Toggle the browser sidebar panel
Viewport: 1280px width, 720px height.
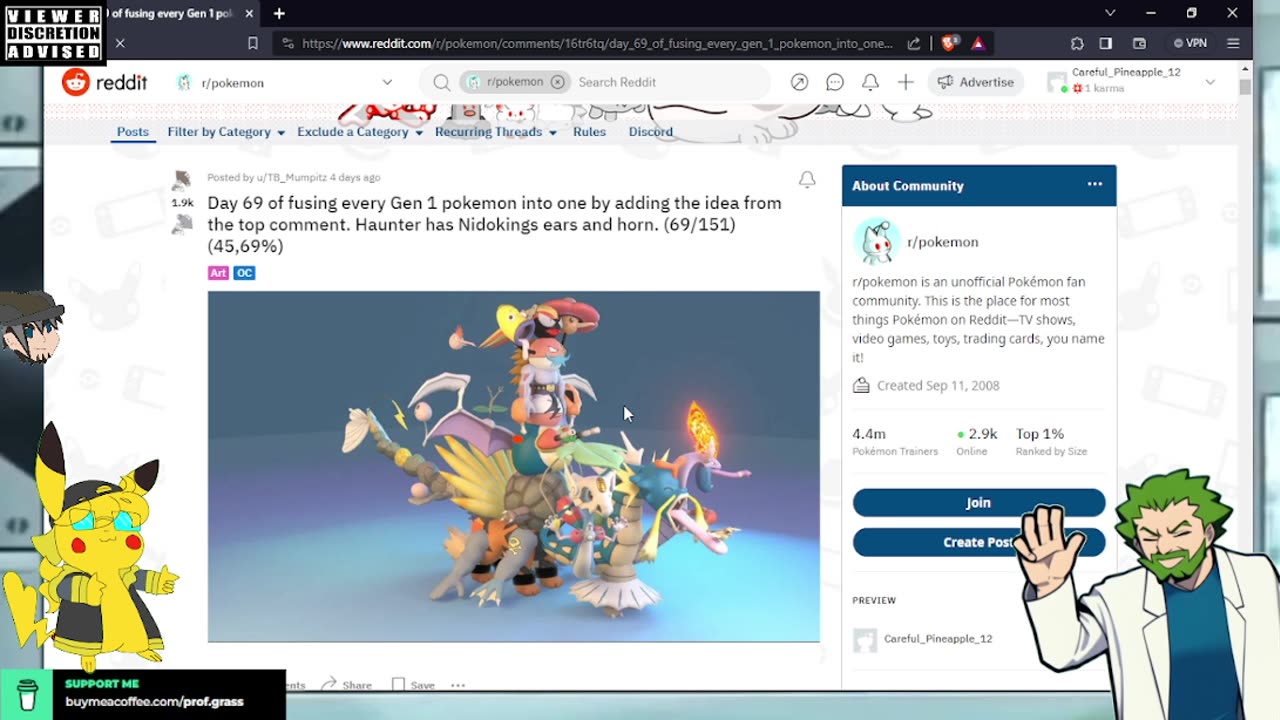(1106, 43)
